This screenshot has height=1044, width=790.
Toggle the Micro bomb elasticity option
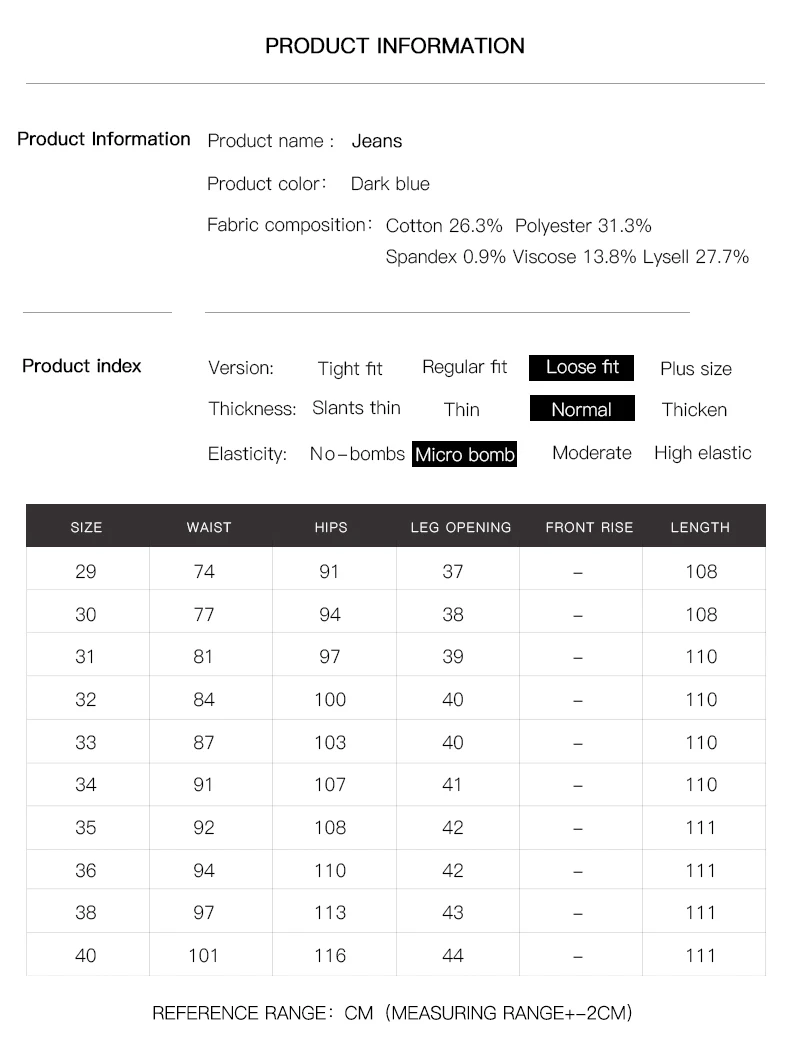464,455
